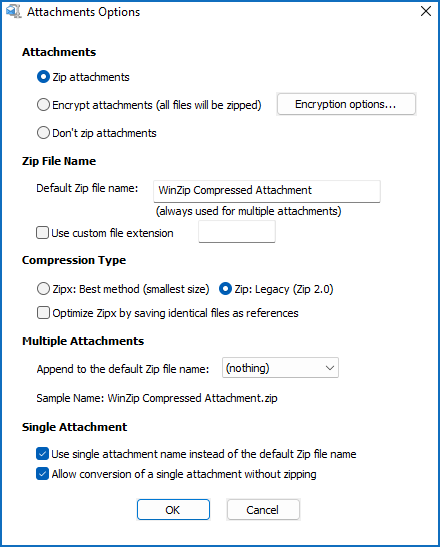This screenshot has height=547, width=440.
Task: Click the Default Zip file name field
Action: pyautogui.click(x=267, y=191)
